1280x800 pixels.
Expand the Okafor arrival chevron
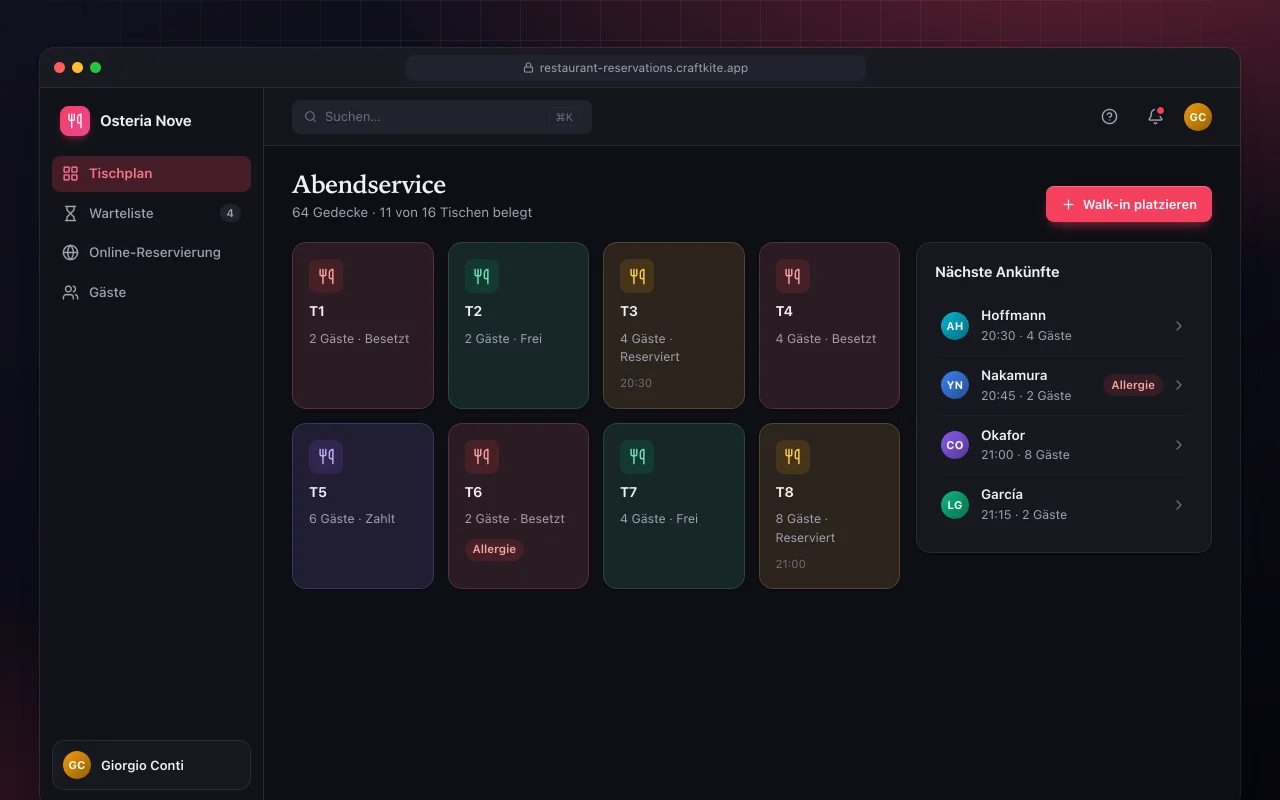pyautogui.click(x=1179, y=445)
